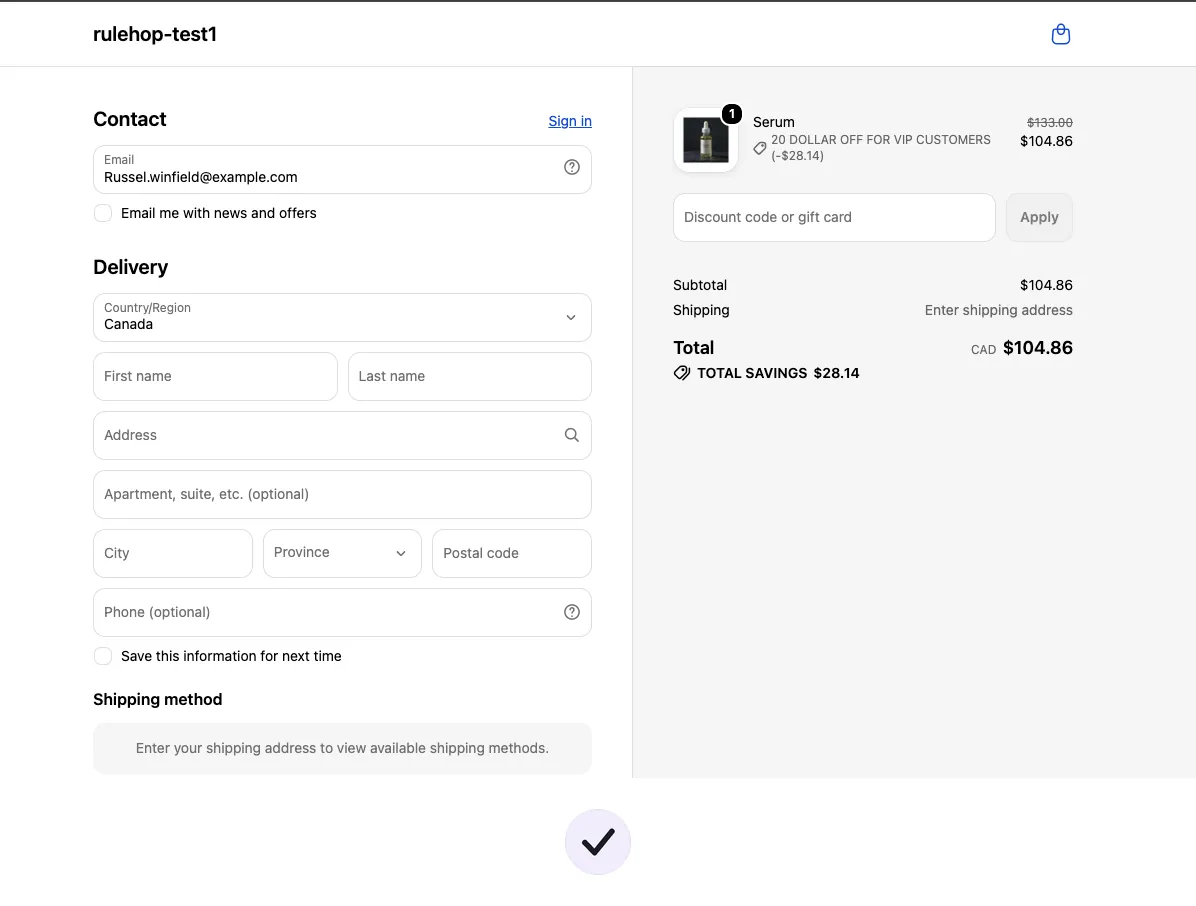The width and height of the screenshot is (1196, 906).
Task: Expand the Province dropdown
Action: coord(342,553)
